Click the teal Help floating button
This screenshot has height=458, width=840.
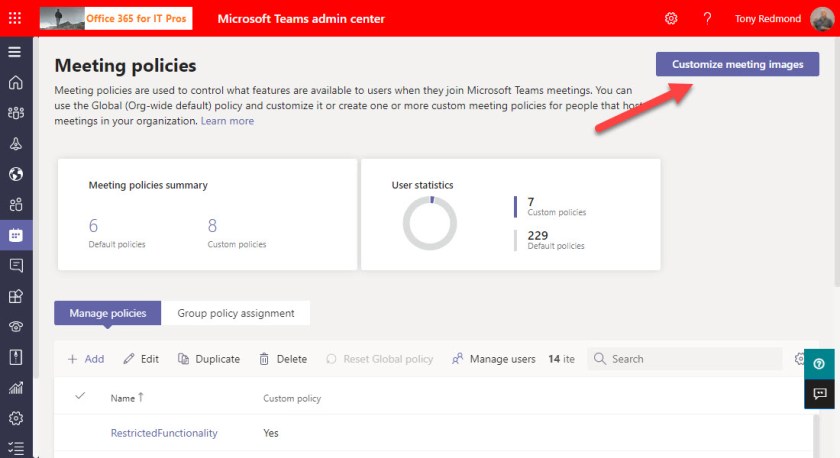point(819,364)
